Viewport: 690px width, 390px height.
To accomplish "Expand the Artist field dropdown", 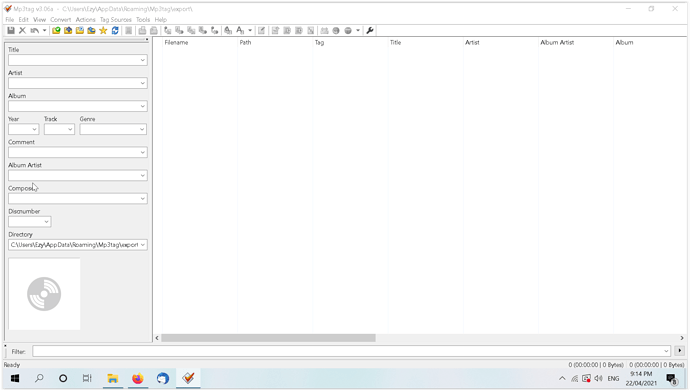I will pyautogui.click(x=143, y=83).
